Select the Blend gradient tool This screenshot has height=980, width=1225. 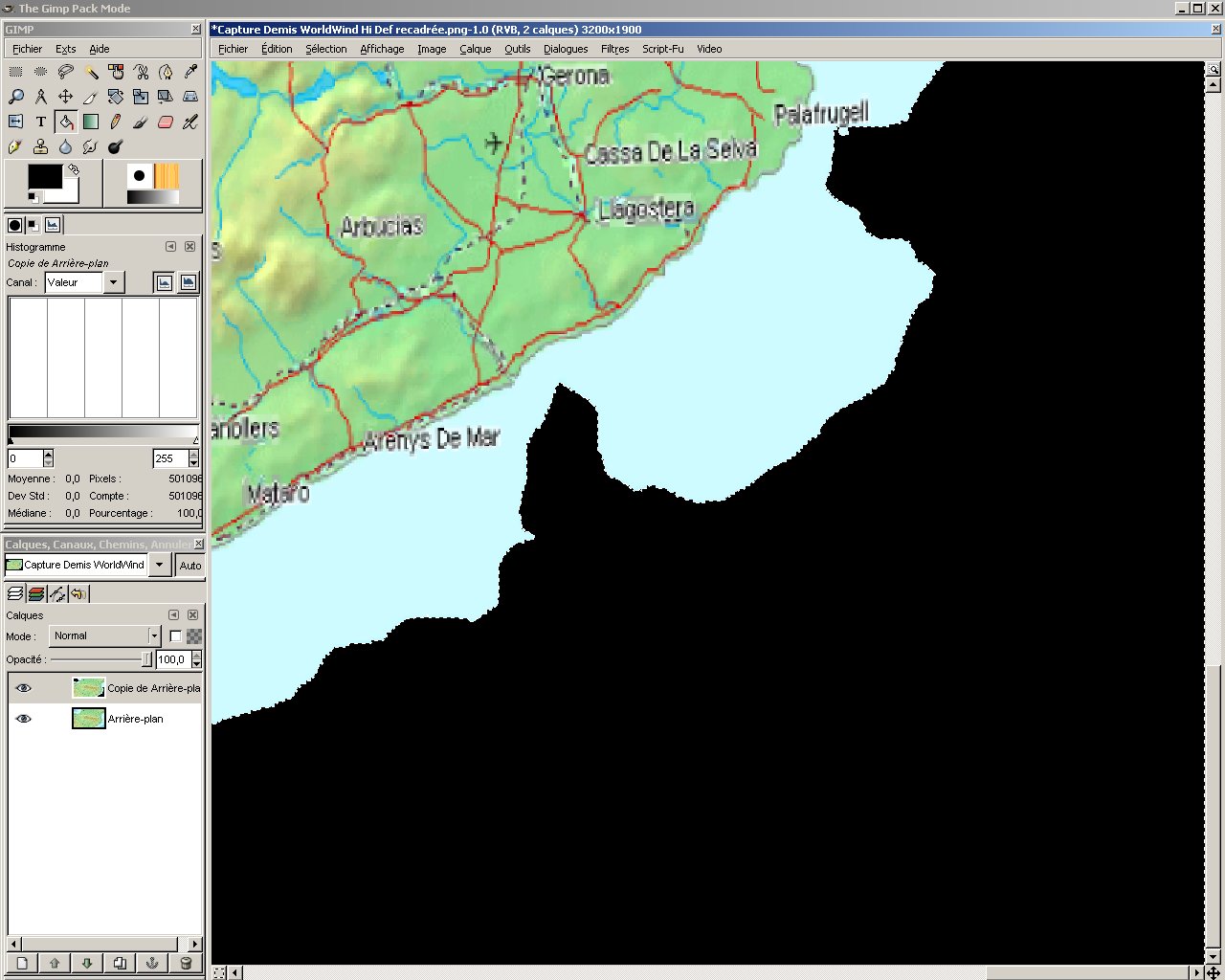pos(90,122)
